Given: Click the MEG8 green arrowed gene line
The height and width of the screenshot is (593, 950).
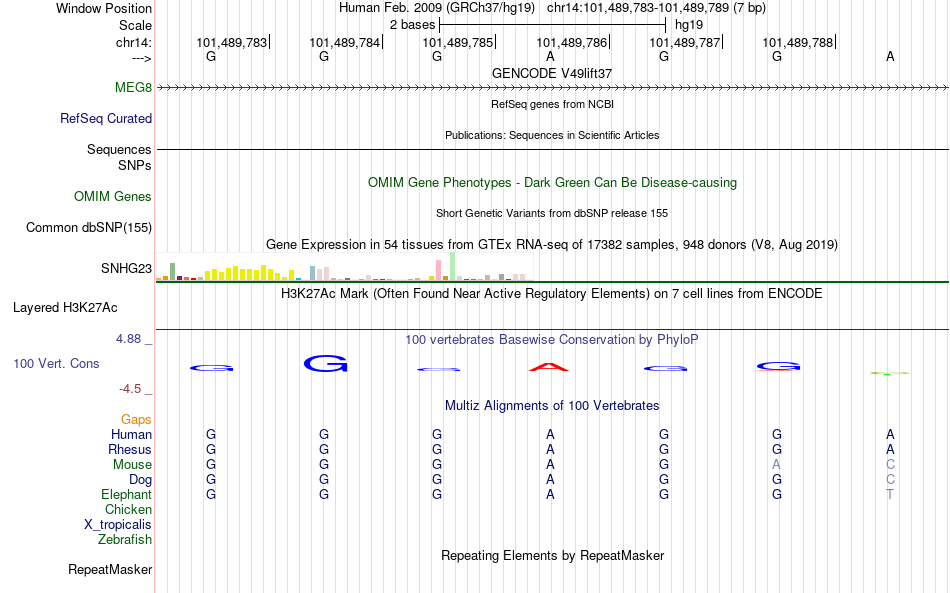Looking at the screenshot, I should click(x=552, y=88).
